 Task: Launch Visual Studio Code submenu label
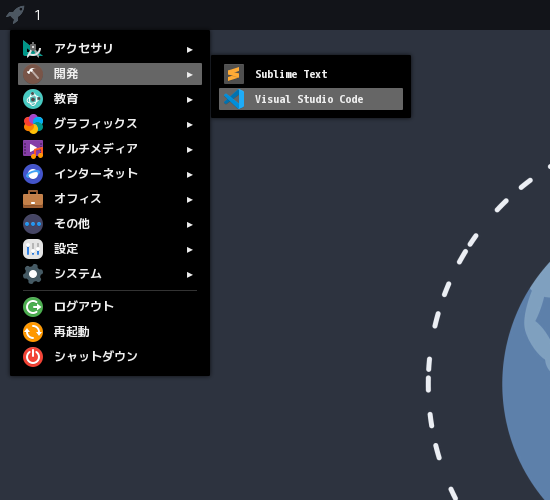pos(309,99)
